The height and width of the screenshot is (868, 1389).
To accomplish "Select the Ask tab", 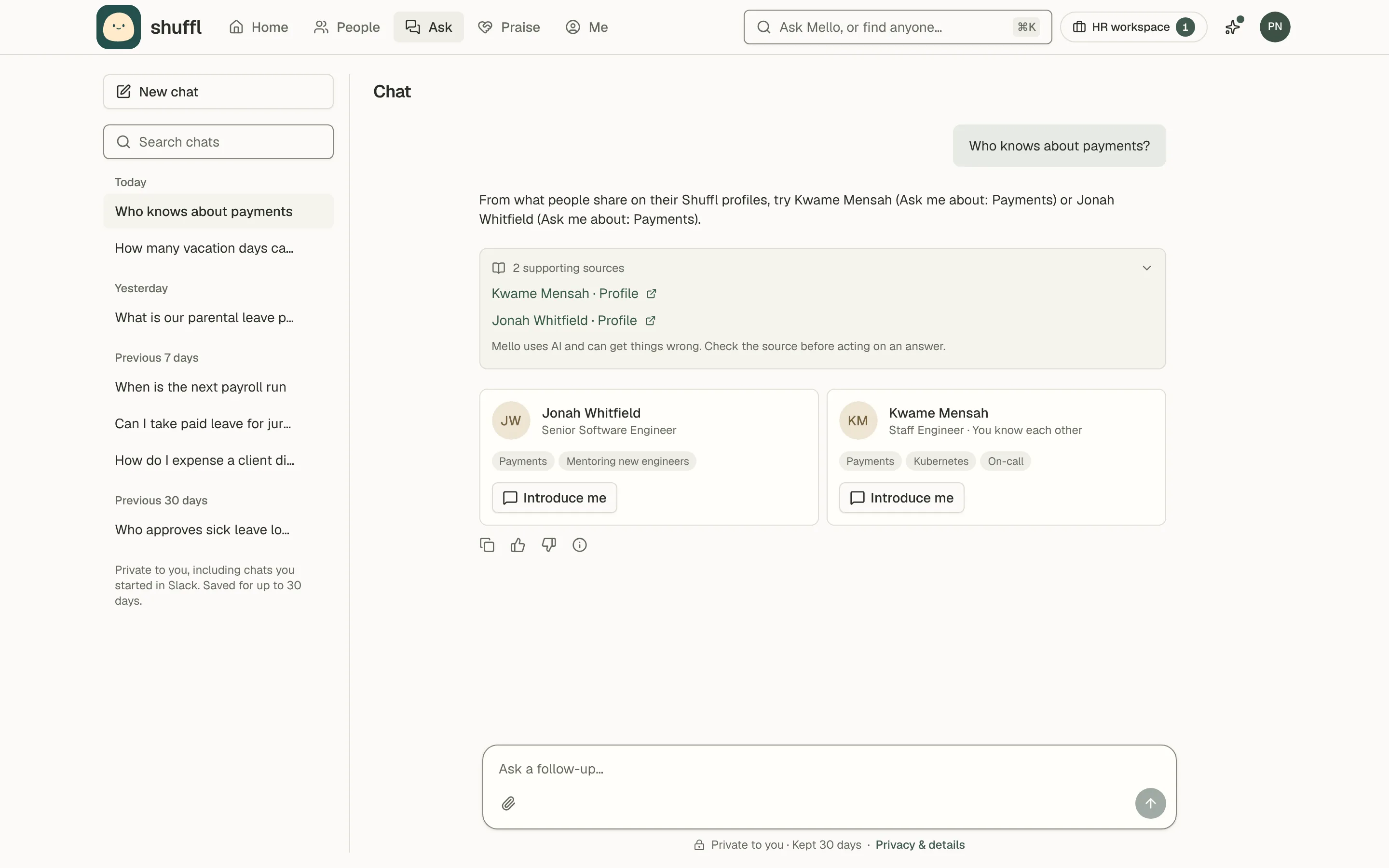I will [x=428, y=27].
